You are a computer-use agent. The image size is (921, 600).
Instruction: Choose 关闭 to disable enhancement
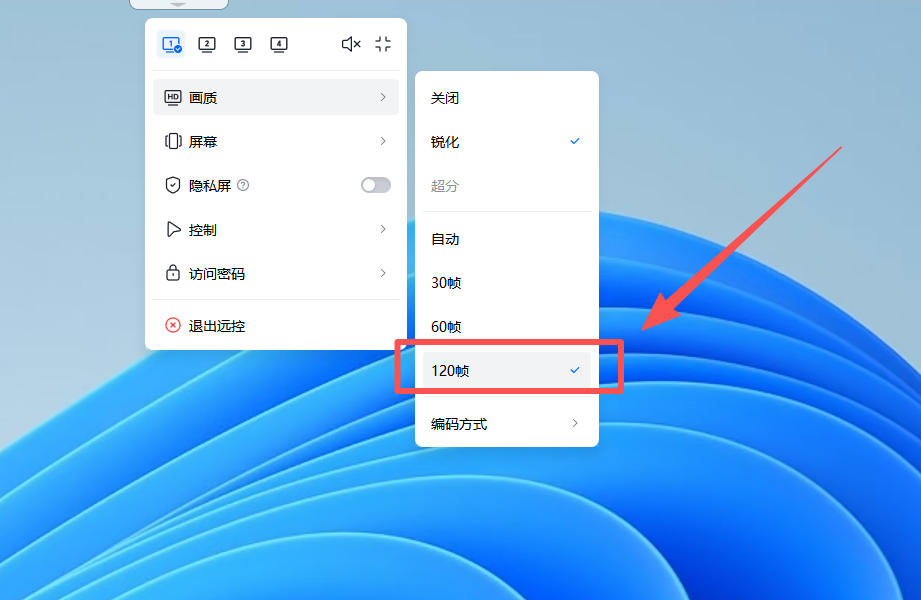444,97
